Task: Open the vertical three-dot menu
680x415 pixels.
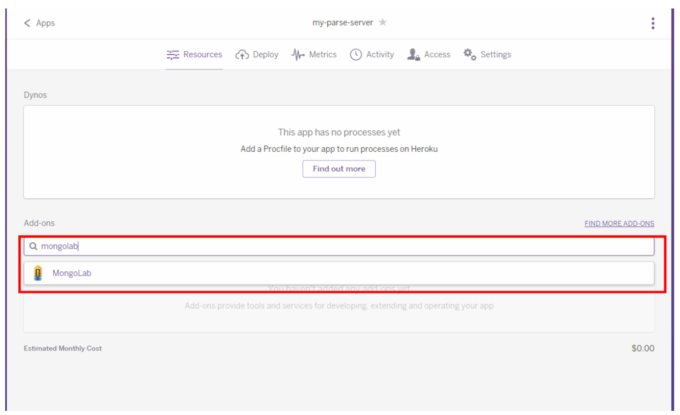Action: tap(653, 23)
